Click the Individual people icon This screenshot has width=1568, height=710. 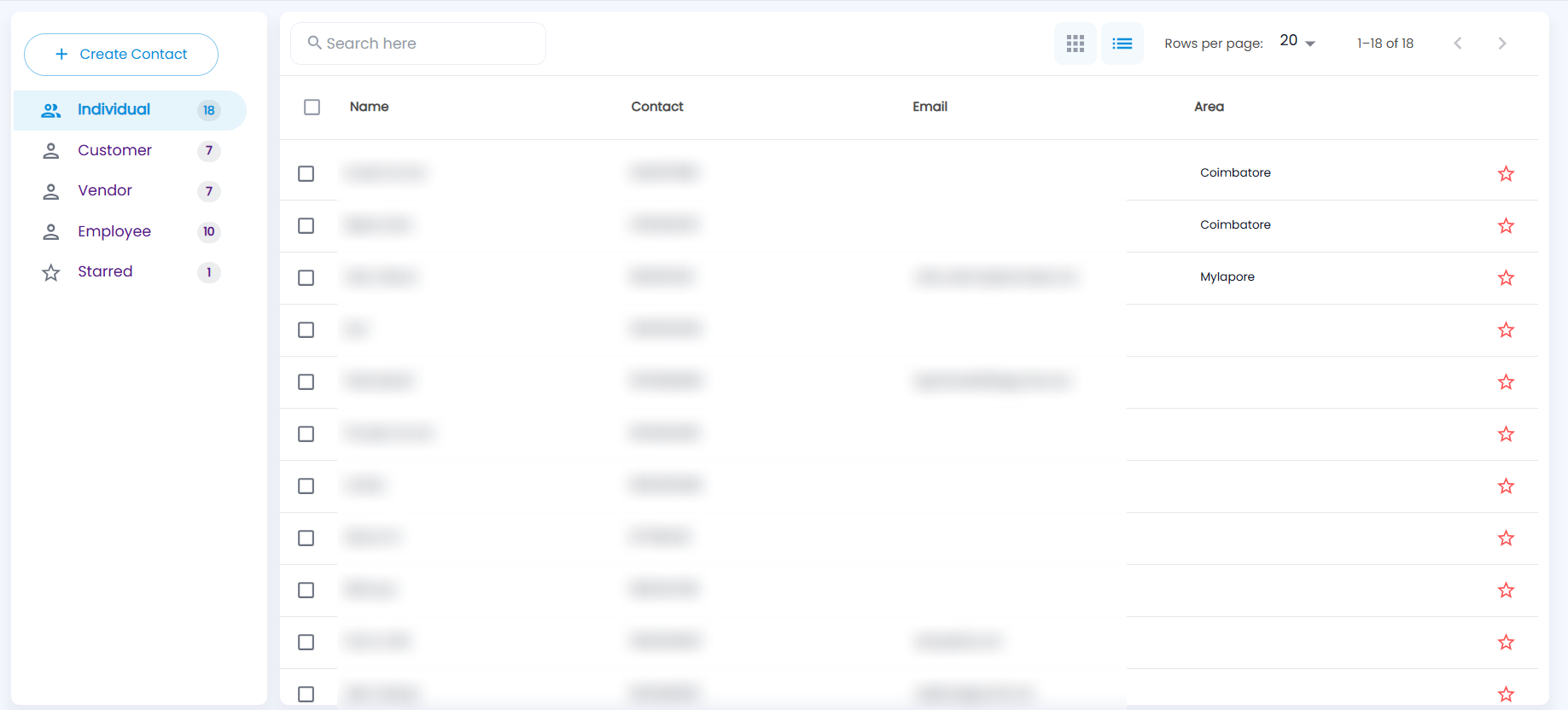(x=51, y=110)
